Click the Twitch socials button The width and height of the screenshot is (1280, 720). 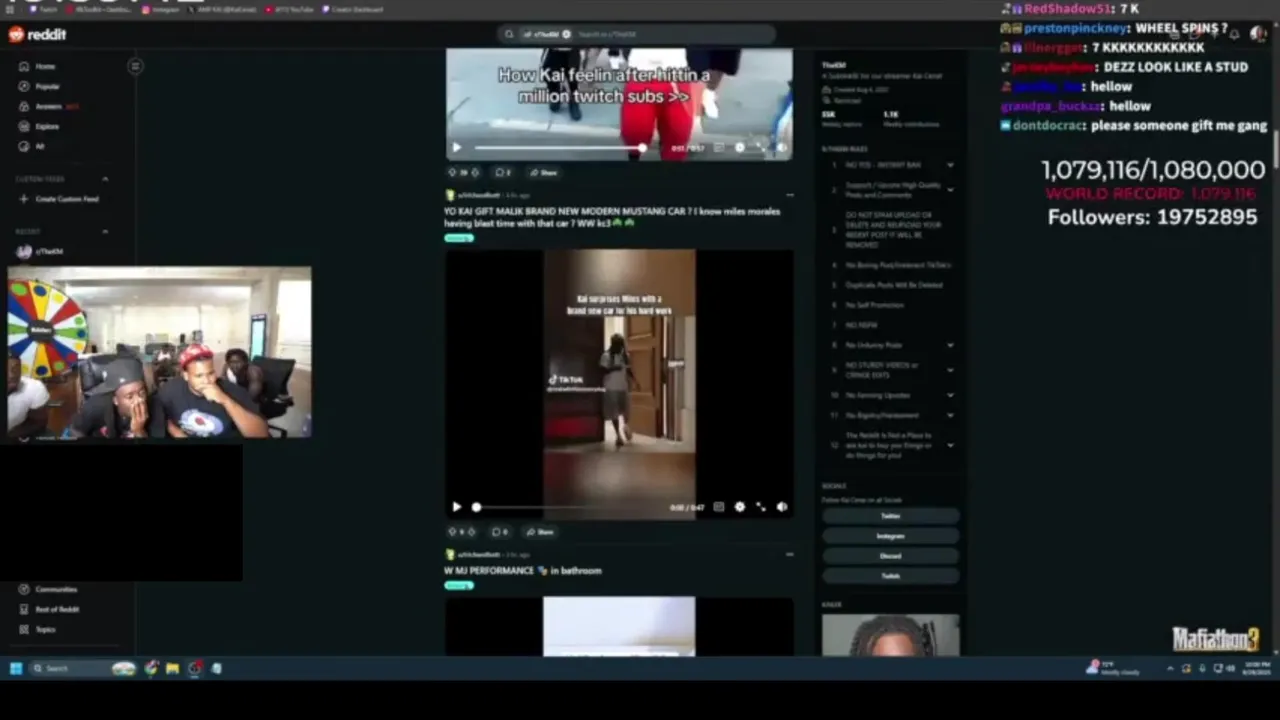click(890, 576)
